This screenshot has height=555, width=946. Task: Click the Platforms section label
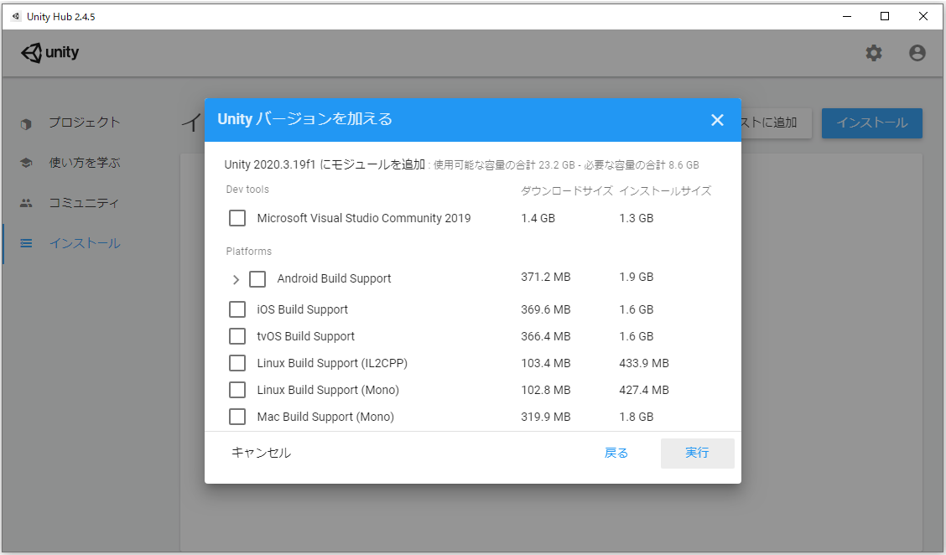(249, 251)
